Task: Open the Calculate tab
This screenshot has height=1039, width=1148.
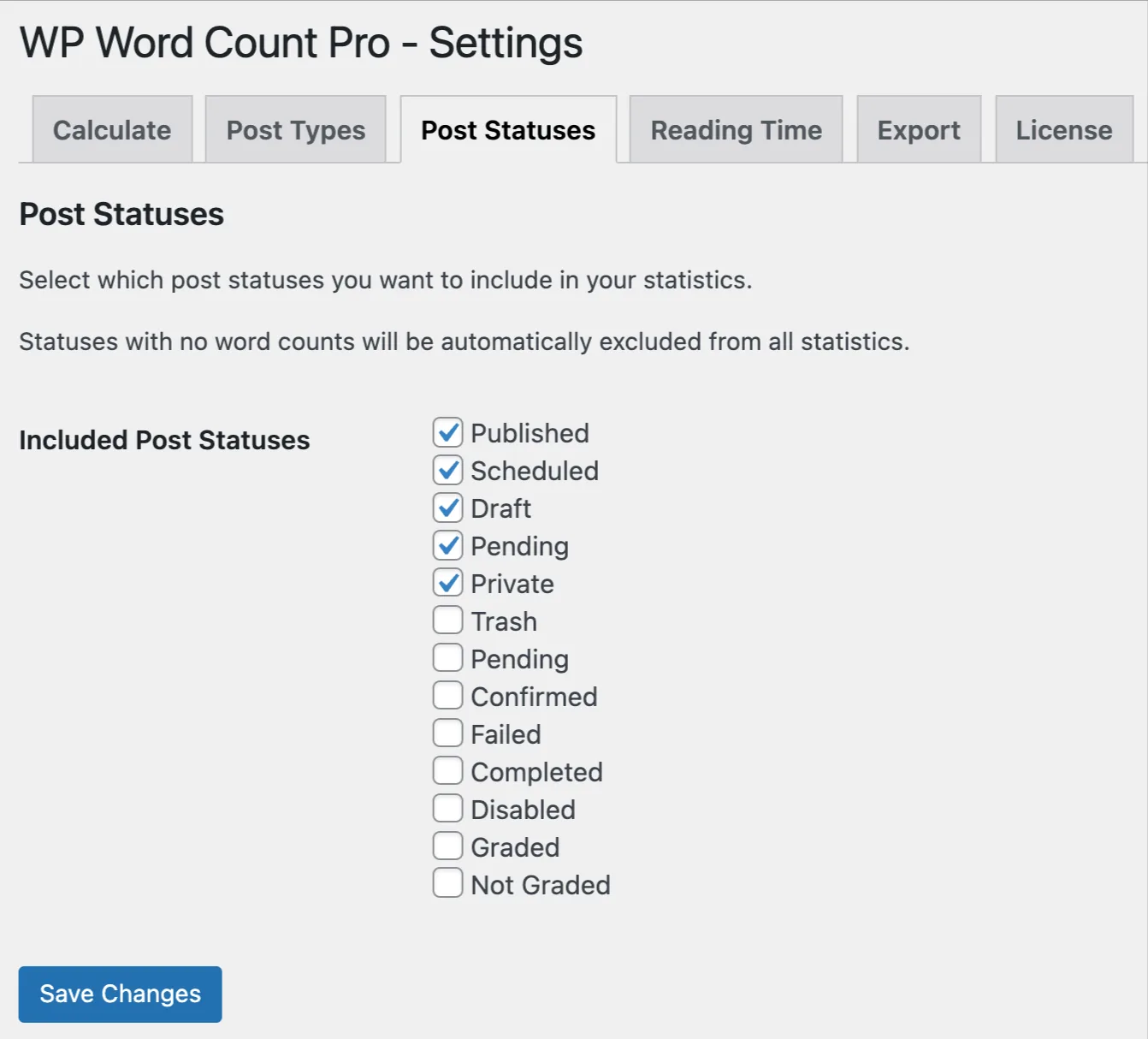Action: (112, 130)
